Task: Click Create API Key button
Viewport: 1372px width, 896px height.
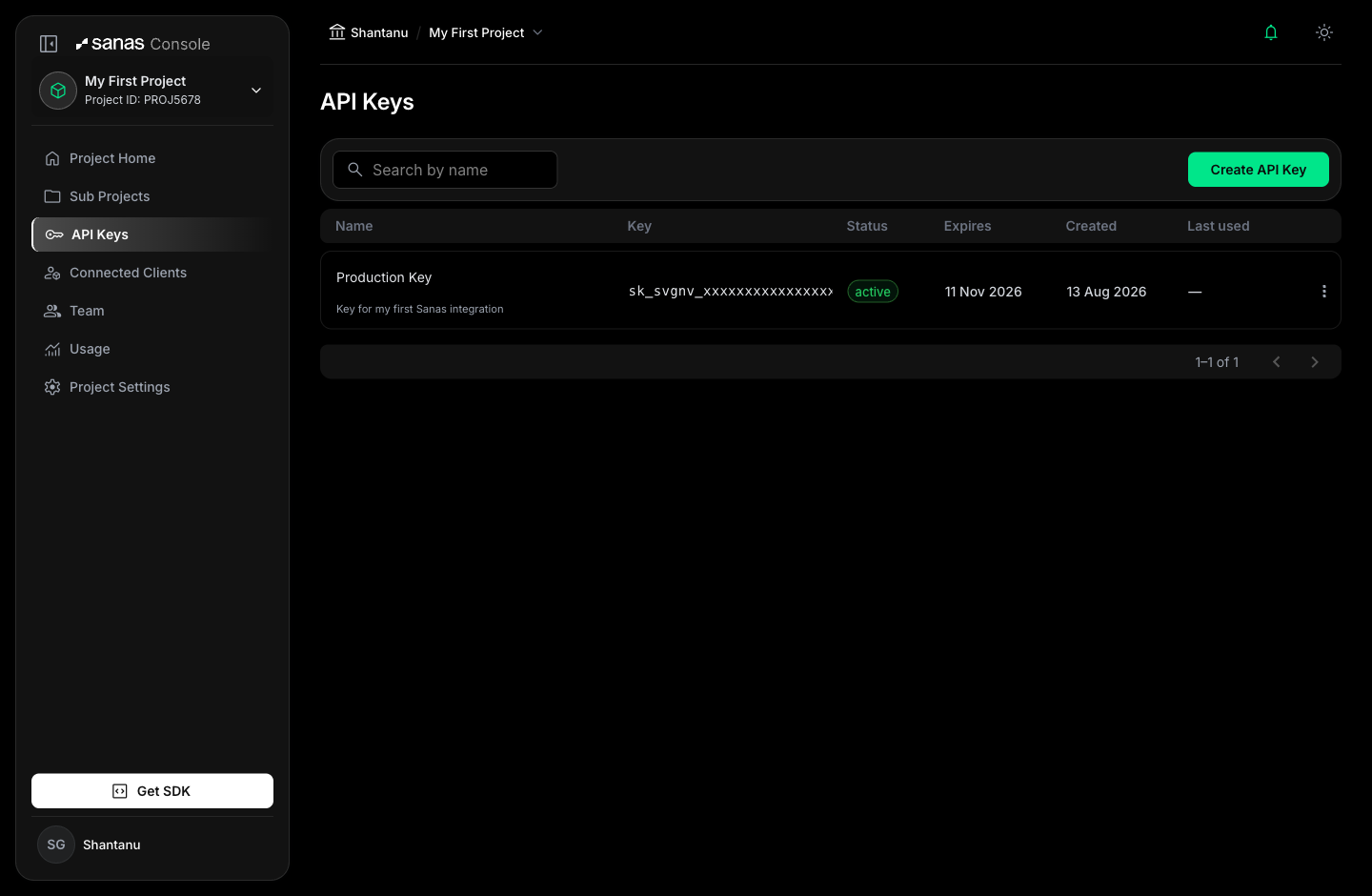Action: [1259, 170]
